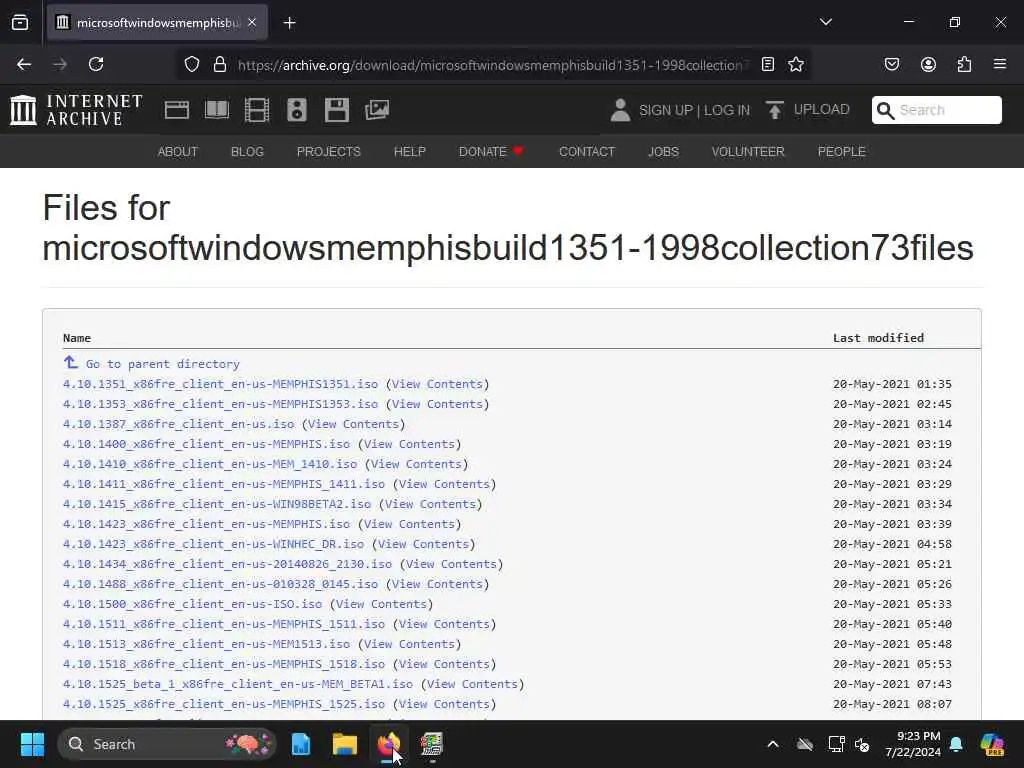Open the Video film strip icon
The width and height of the screenshot is (1024, 768).
coord(257,110)
